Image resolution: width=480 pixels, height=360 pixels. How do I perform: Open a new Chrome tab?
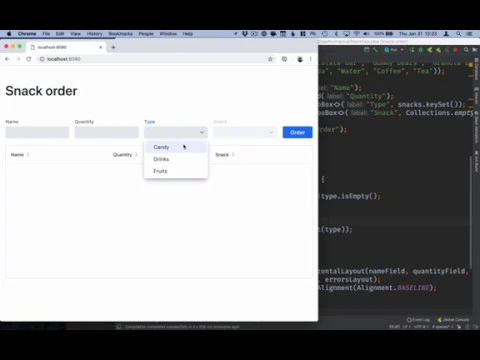point(113,47)
